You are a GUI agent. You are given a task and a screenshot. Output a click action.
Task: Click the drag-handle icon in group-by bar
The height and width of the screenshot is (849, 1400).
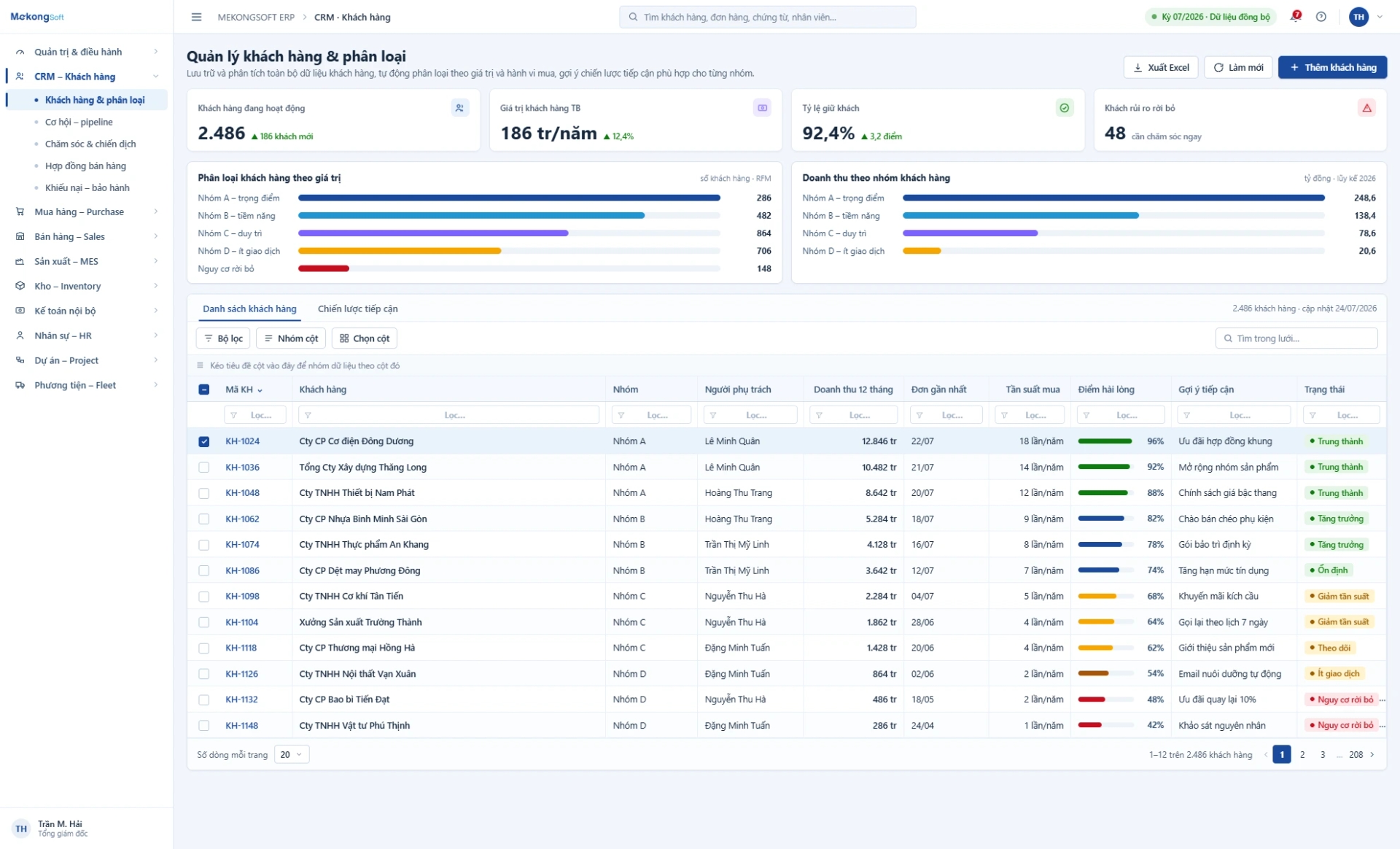[200, 365]
